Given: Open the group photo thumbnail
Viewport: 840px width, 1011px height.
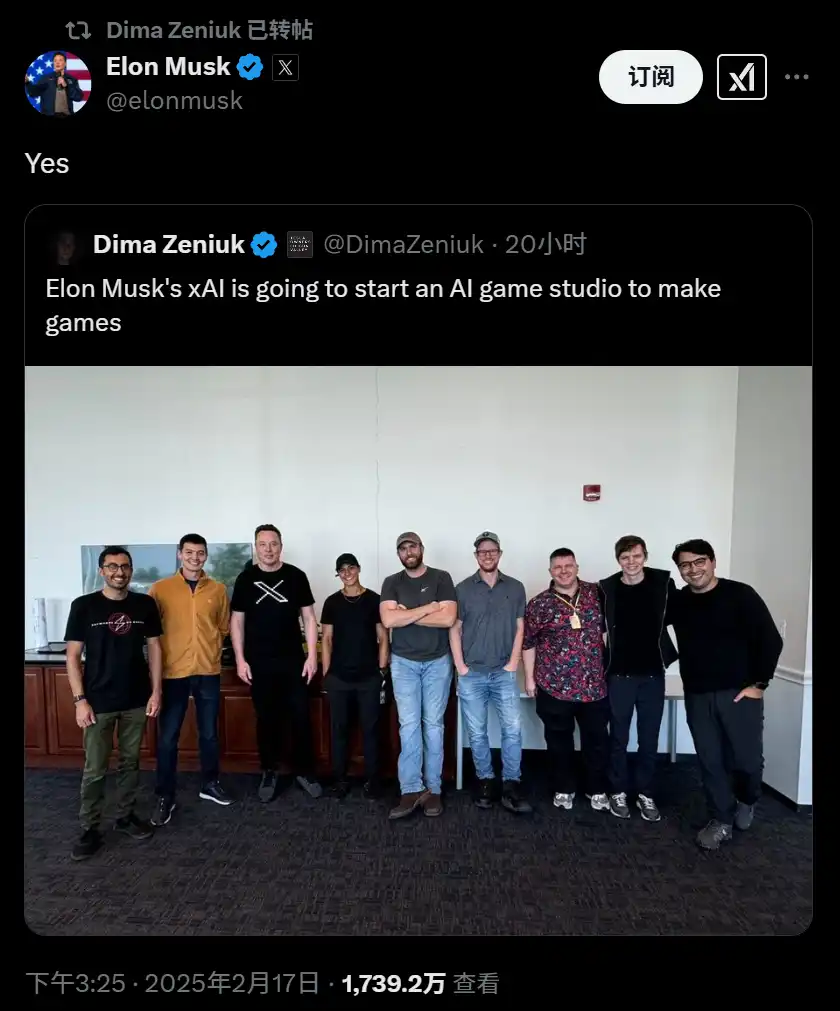Looking at the screenshot, I should click(418, 650).
